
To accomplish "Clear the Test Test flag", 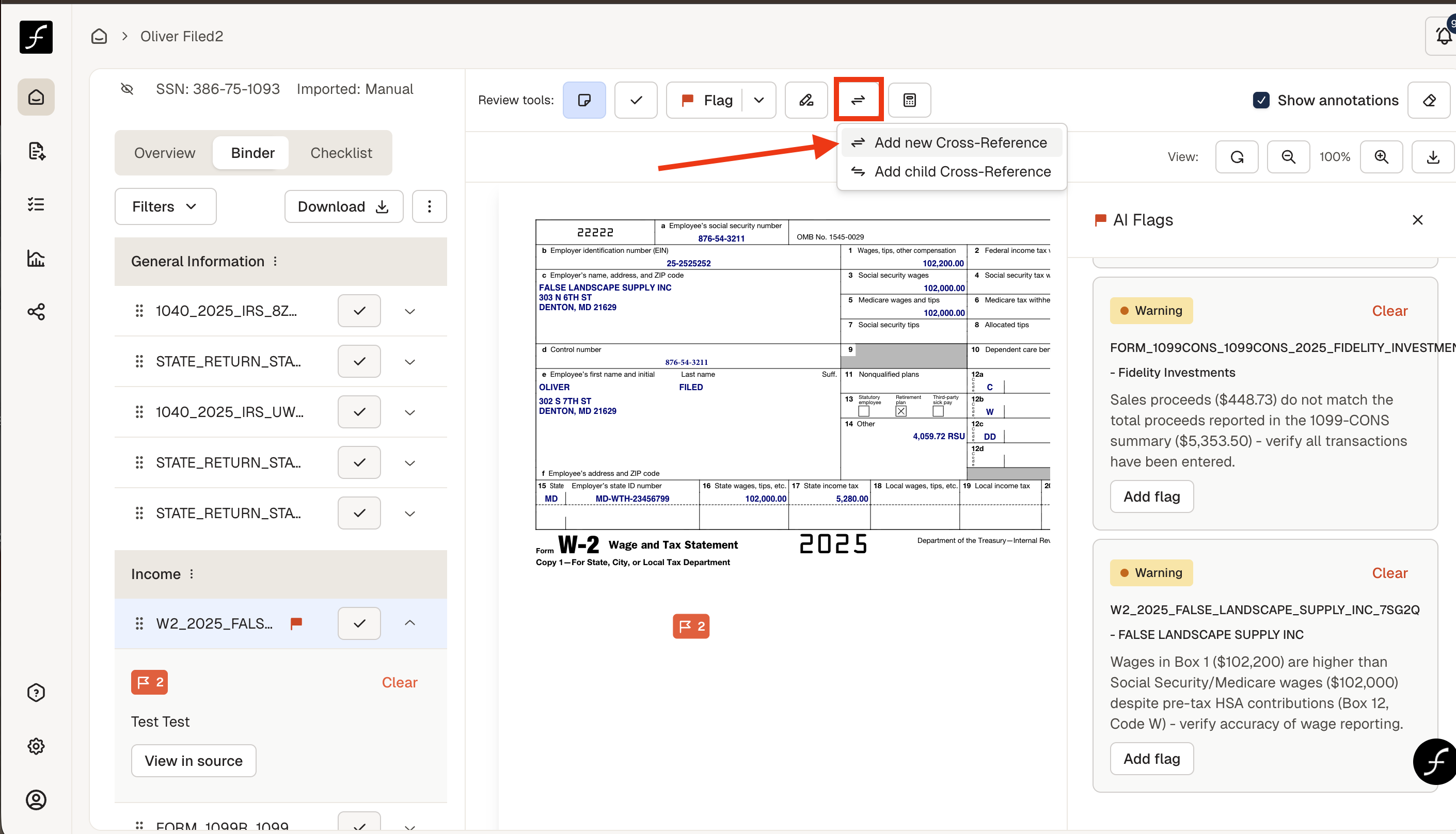I will tap(400, 682).
